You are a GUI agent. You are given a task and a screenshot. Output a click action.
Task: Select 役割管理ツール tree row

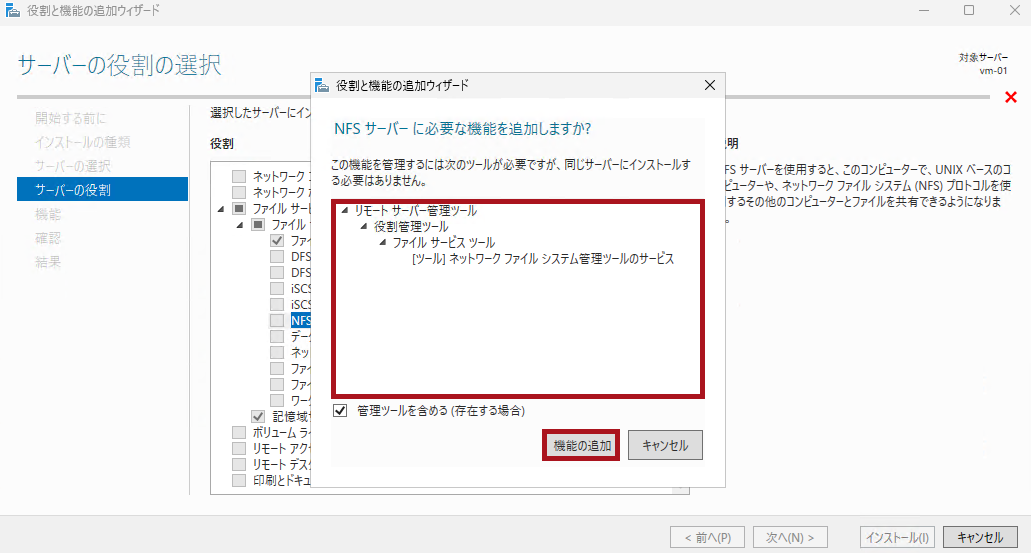412,226
